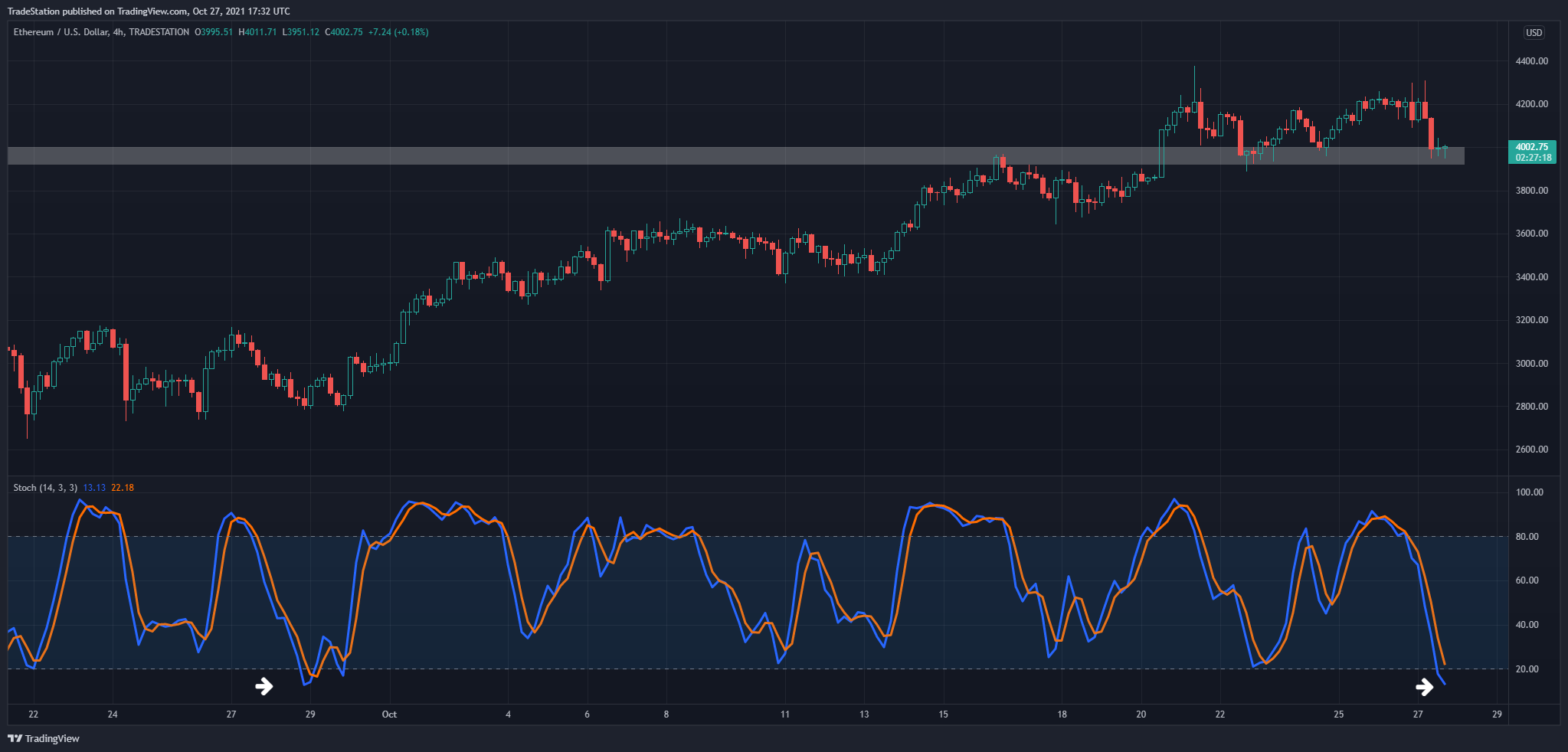Viewport: 1568px width, 752px height.
Task: Click the 15 date label on time axis
Action: click(943, 714)
